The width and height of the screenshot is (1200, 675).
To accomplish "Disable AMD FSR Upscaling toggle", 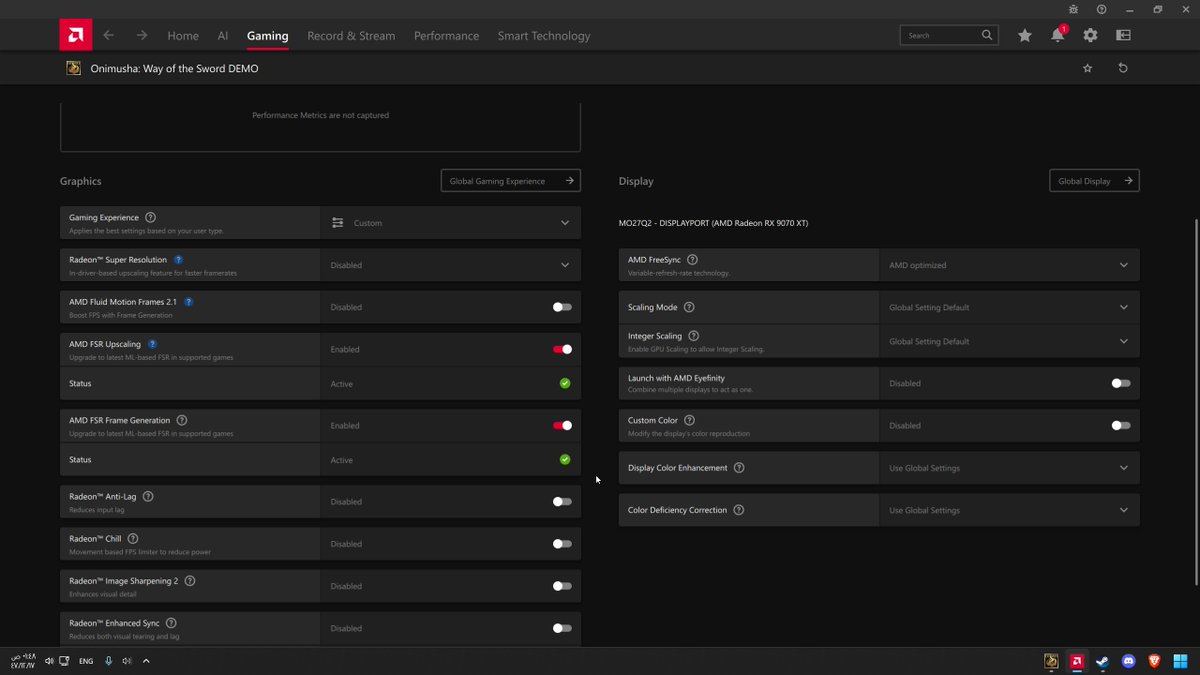I will (562, 349).
